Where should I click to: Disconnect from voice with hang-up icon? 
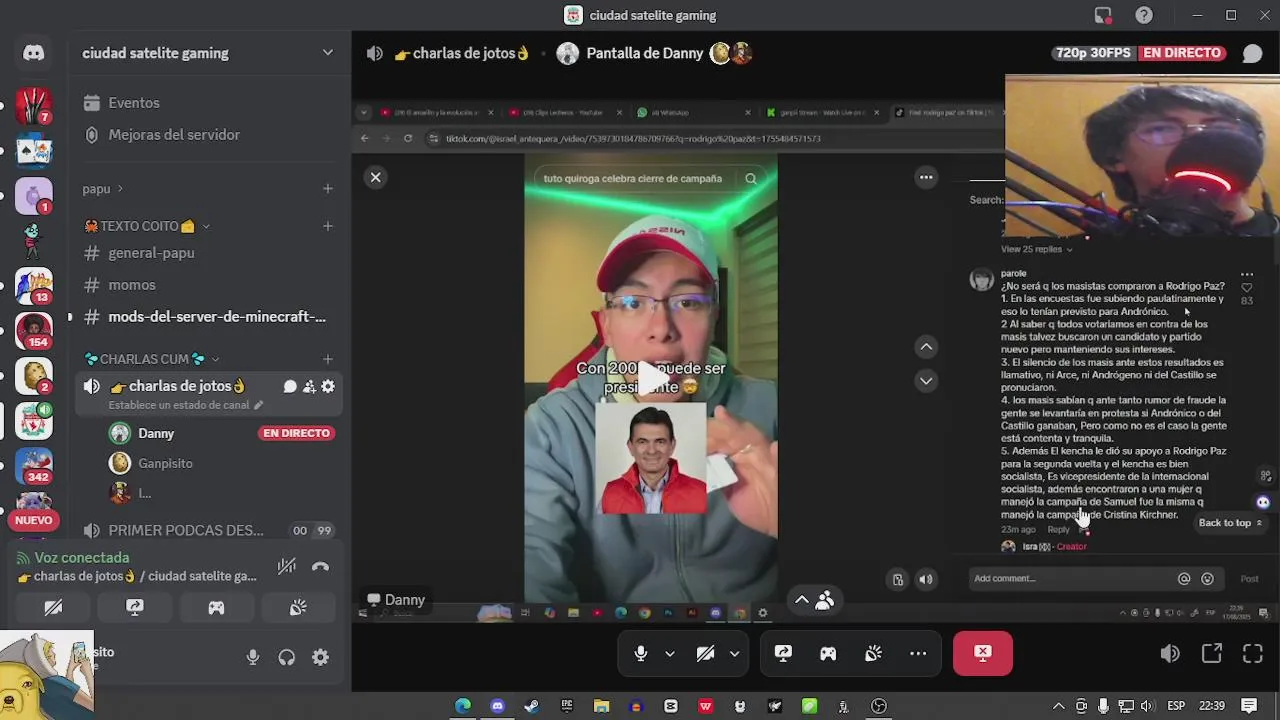point(320,566)
